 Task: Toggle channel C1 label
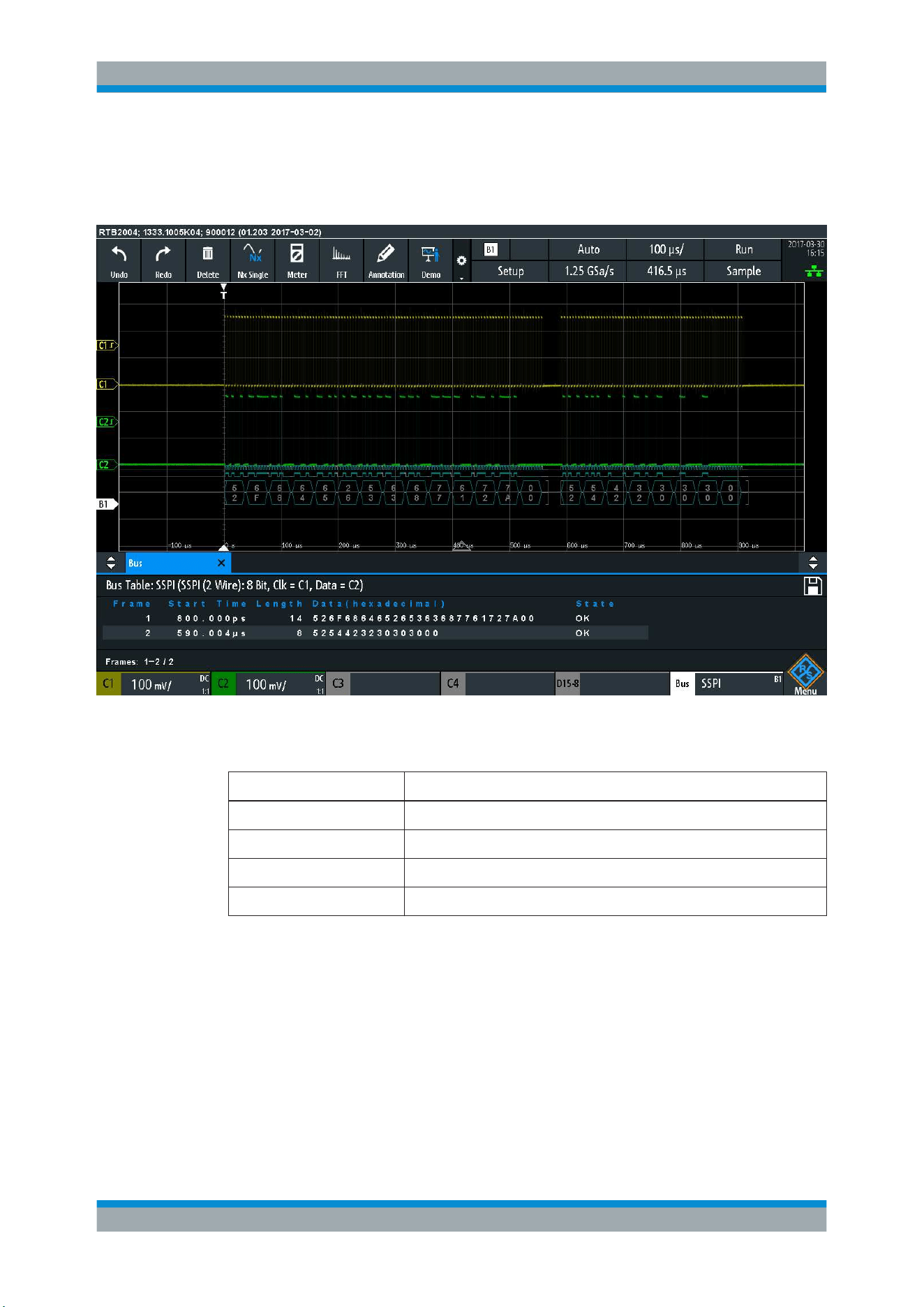click(108, 684)
